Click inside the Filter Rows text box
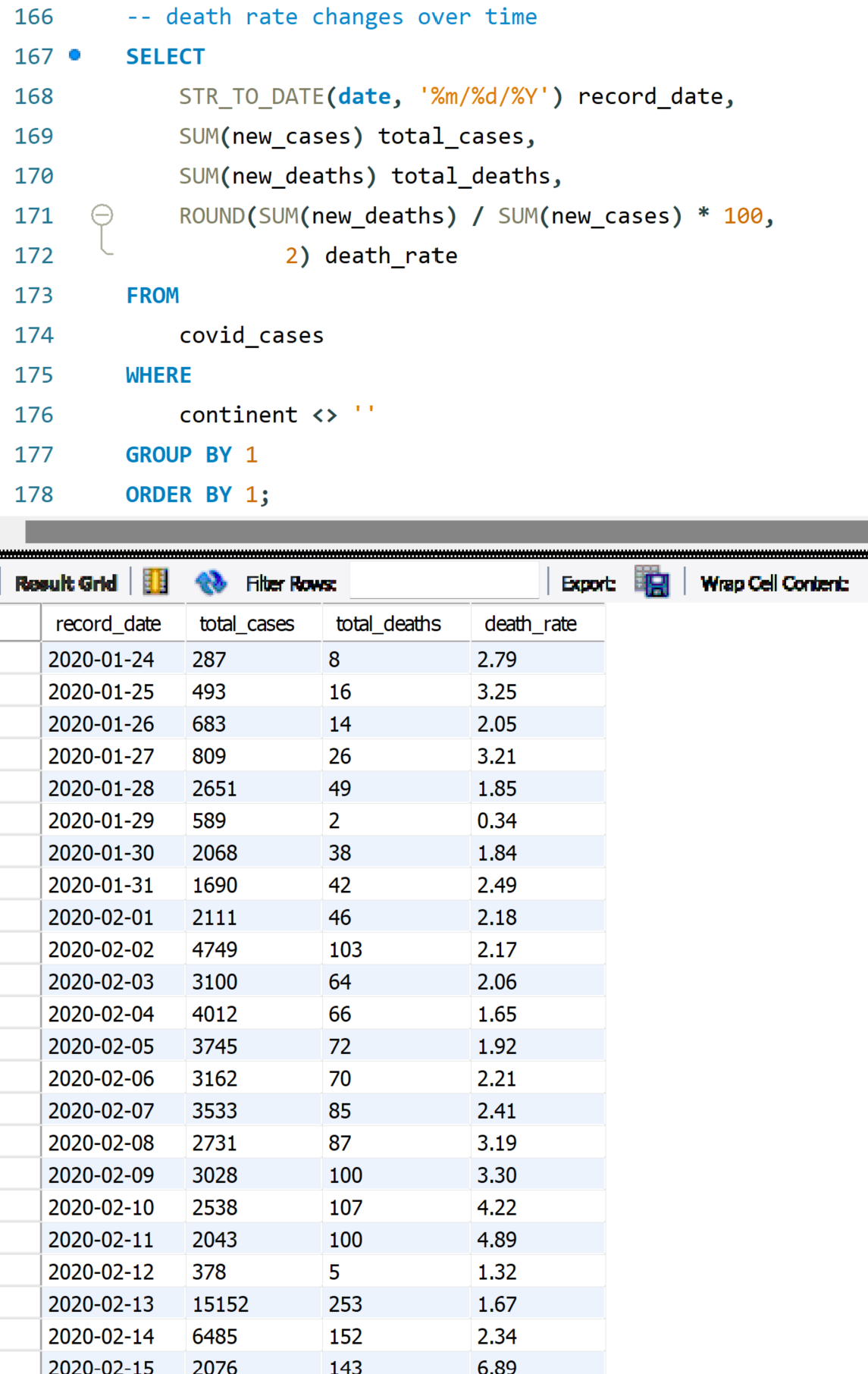The width and height of the screenshot is (868, 1374). [443, 582]
